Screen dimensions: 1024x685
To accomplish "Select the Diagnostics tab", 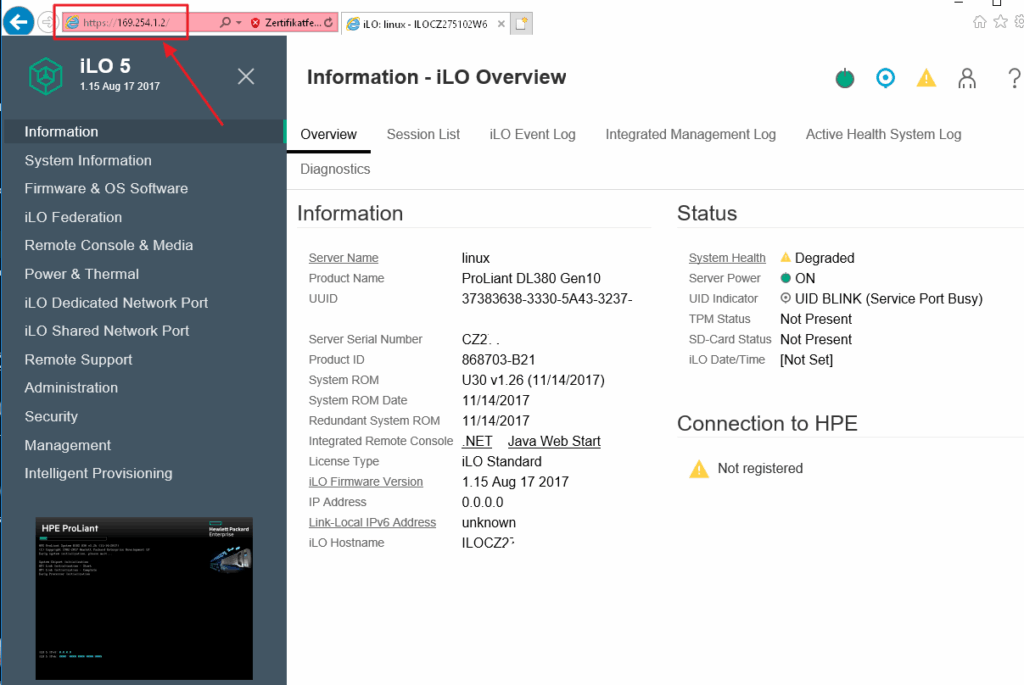I will (335, 169).
